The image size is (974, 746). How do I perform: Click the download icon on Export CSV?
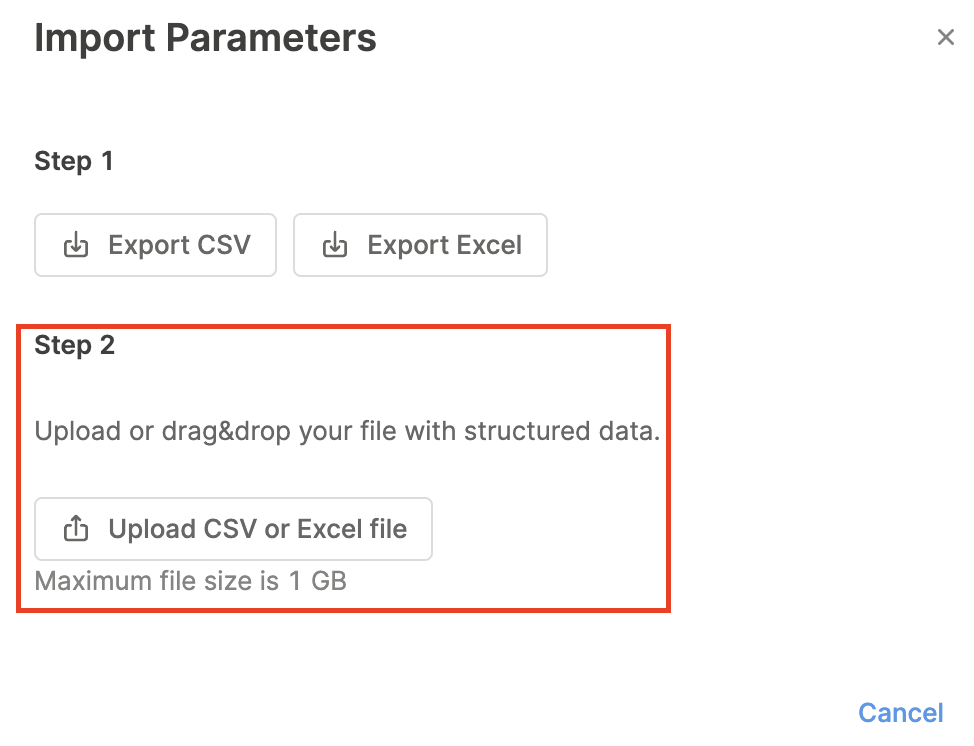[77, 245]
